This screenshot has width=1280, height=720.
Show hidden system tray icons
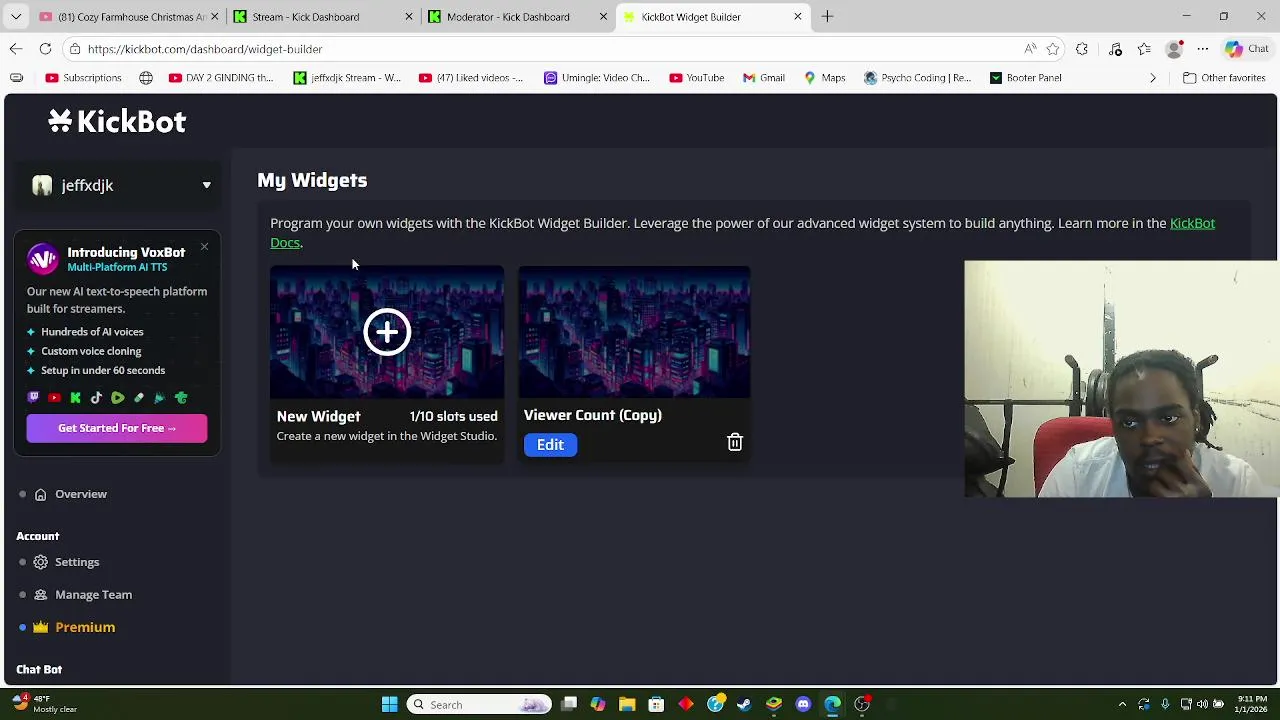1122,705
